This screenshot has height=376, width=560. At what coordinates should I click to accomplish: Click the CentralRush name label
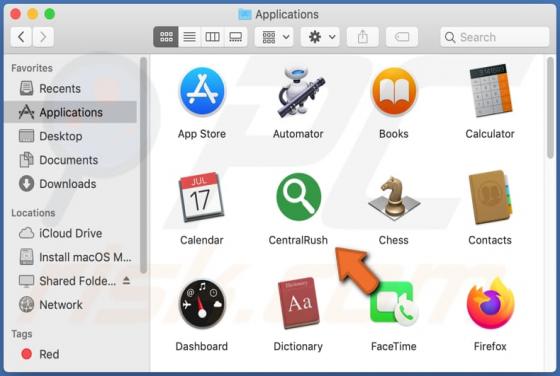(x=298, y=240)
